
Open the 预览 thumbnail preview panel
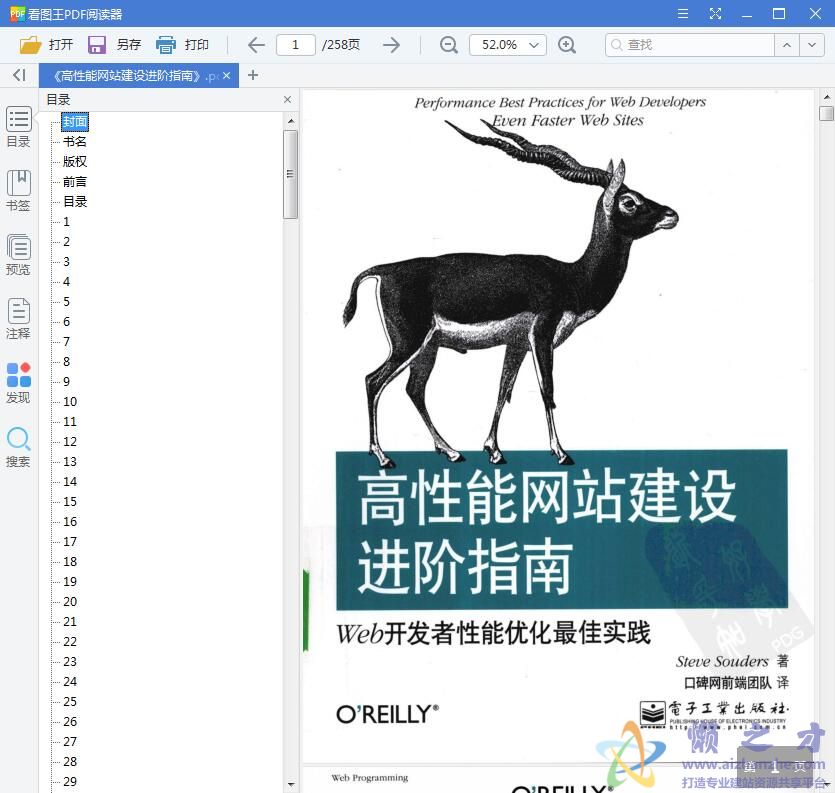tap(19, 255)
